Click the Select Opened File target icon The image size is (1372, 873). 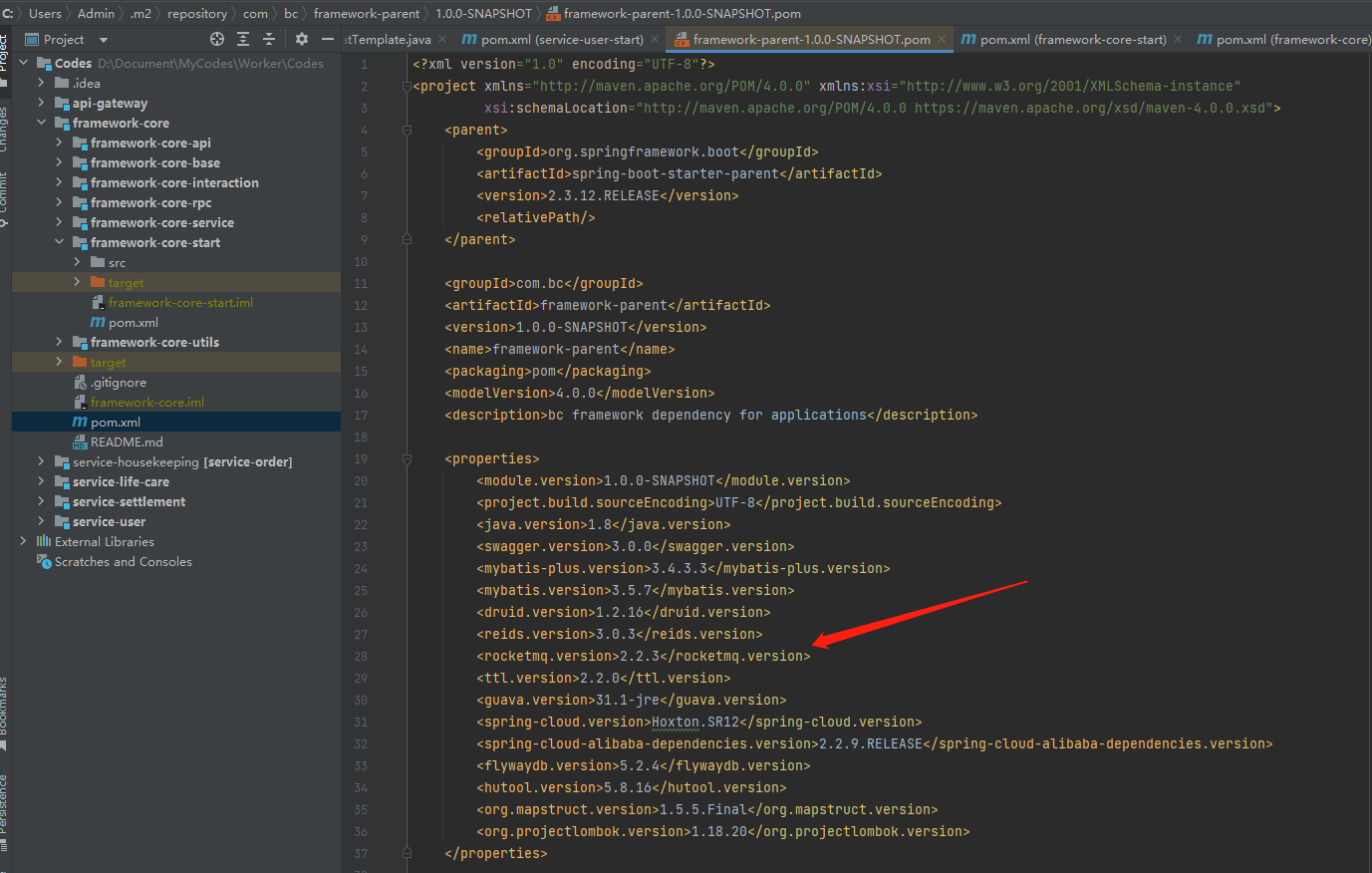click(x=217, y=39)
